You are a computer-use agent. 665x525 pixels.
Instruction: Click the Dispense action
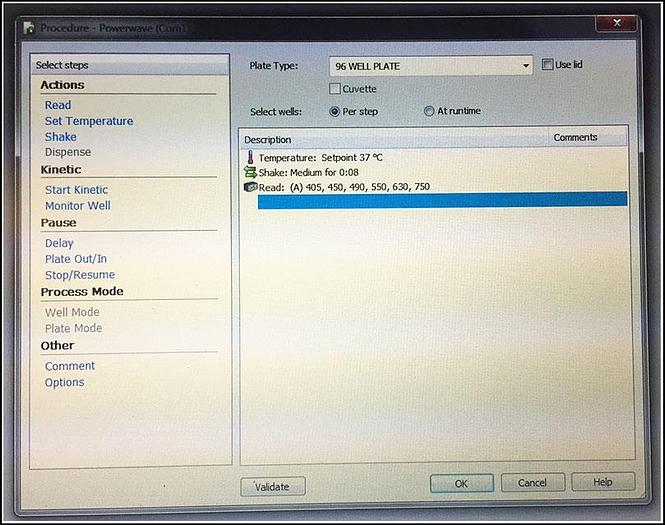[x=68, y=152]
